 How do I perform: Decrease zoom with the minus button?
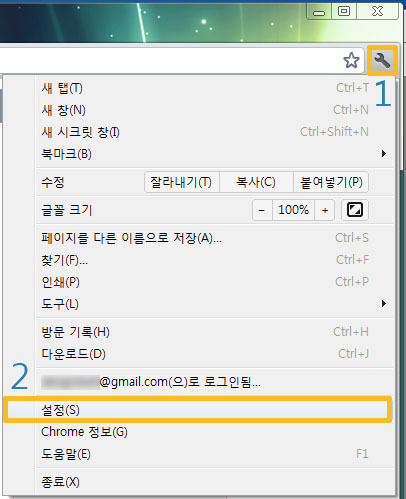(262, 210)
